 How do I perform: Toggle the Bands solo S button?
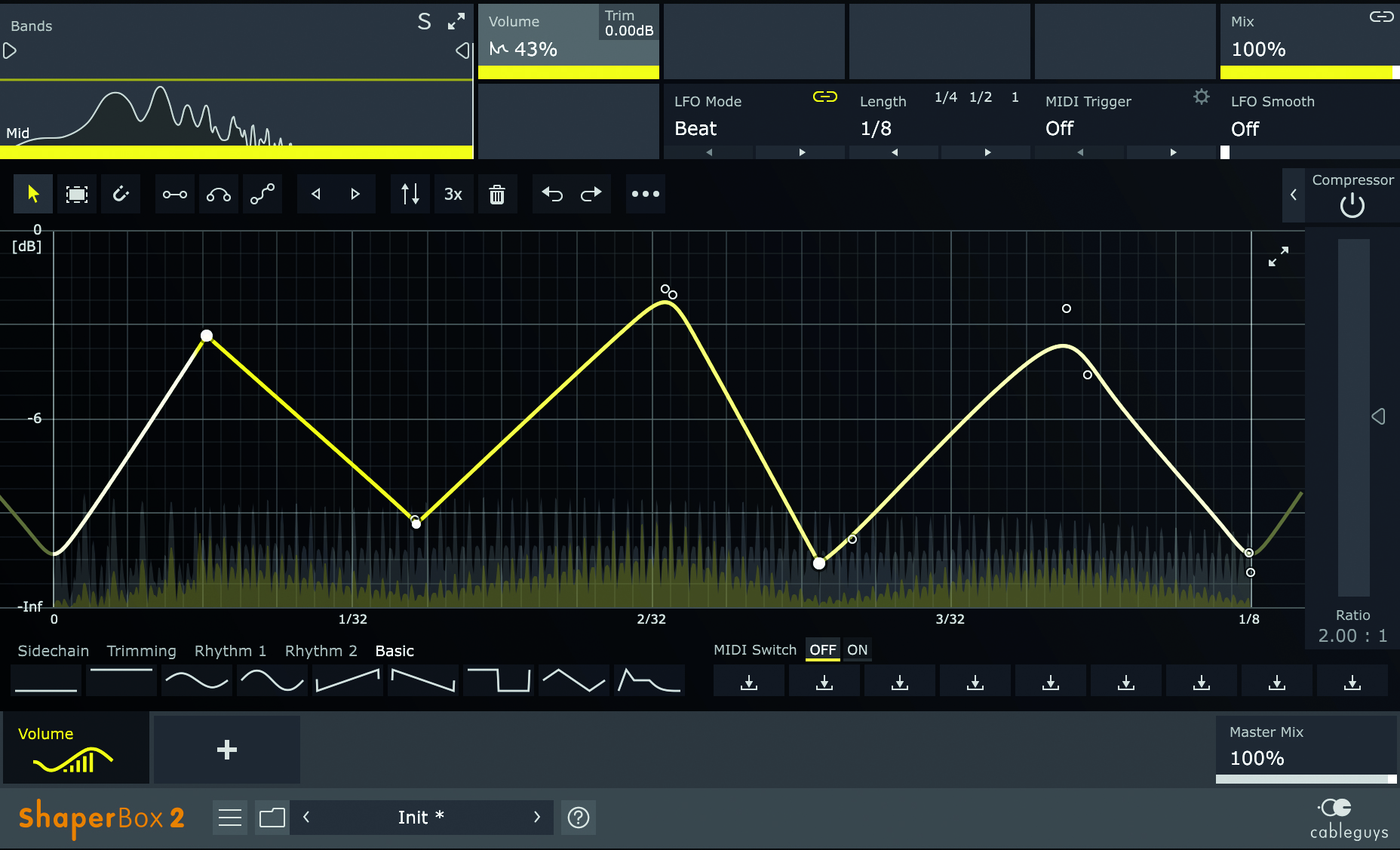[425, 22]
